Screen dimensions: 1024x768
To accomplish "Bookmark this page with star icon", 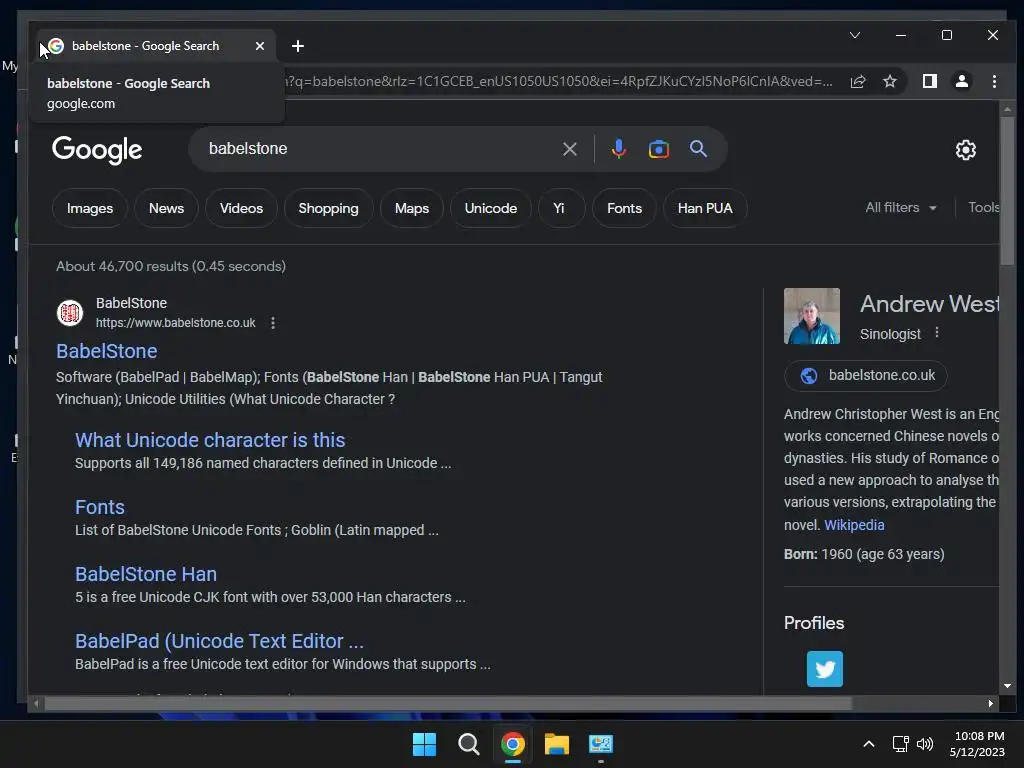I will pyautogui.click(x=889, y=81).
